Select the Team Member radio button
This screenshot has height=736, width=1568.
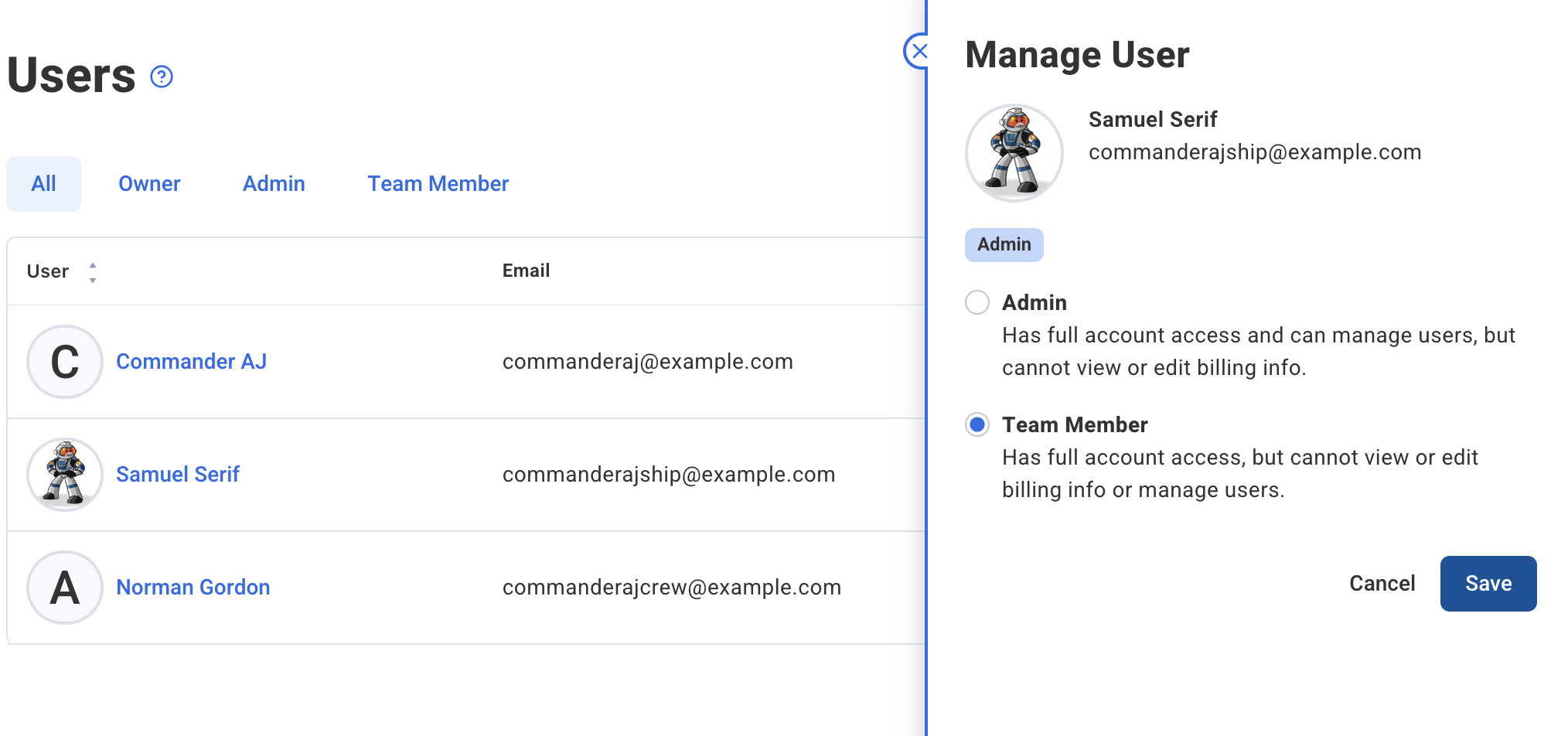click(977, 424)
